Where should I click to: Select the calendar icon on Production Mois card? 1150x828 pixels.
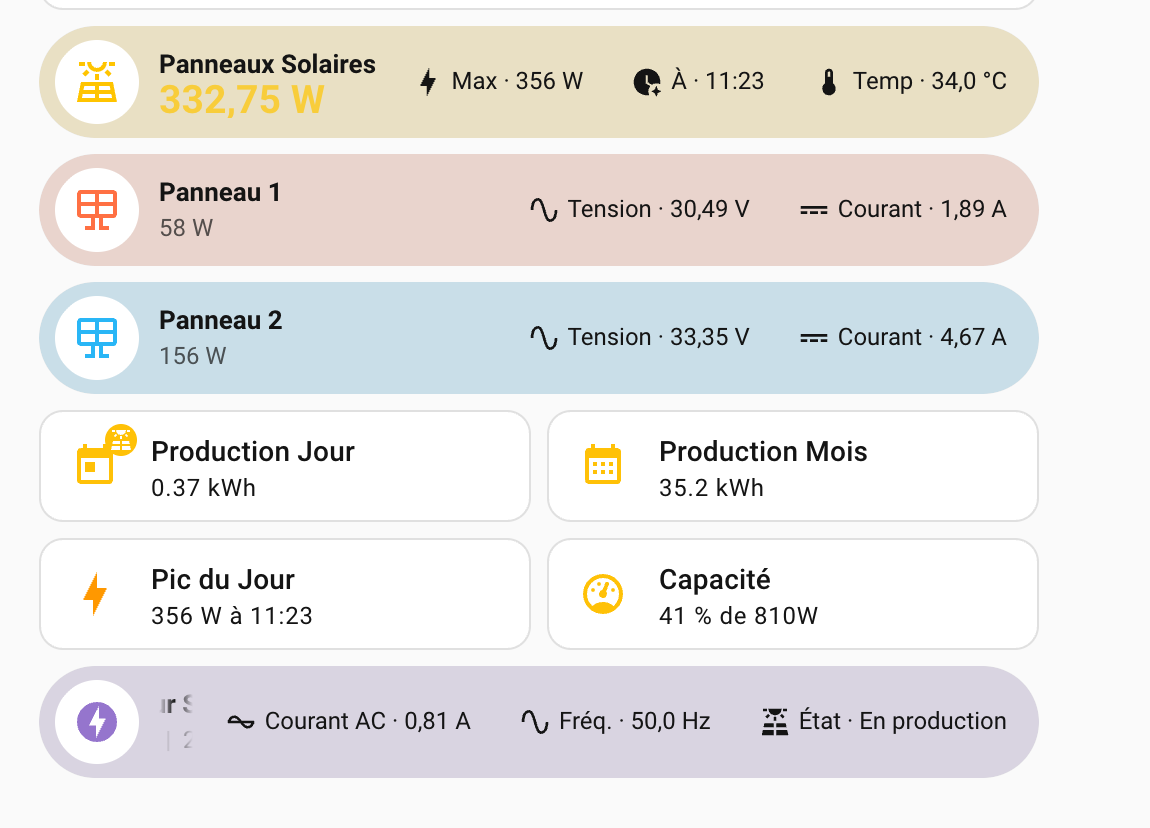(603, 465)
